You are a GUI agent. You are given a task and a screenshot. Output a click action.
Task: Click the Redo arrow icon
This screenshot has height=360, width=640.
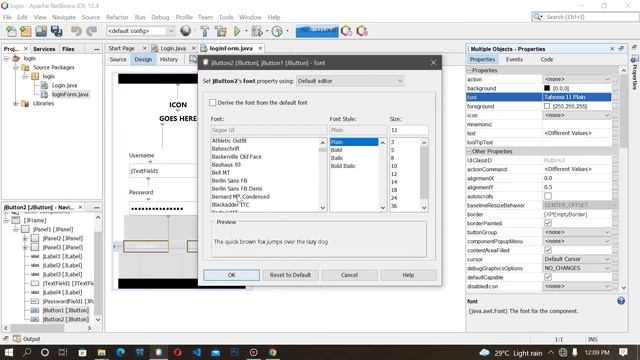tap(91, 31)
